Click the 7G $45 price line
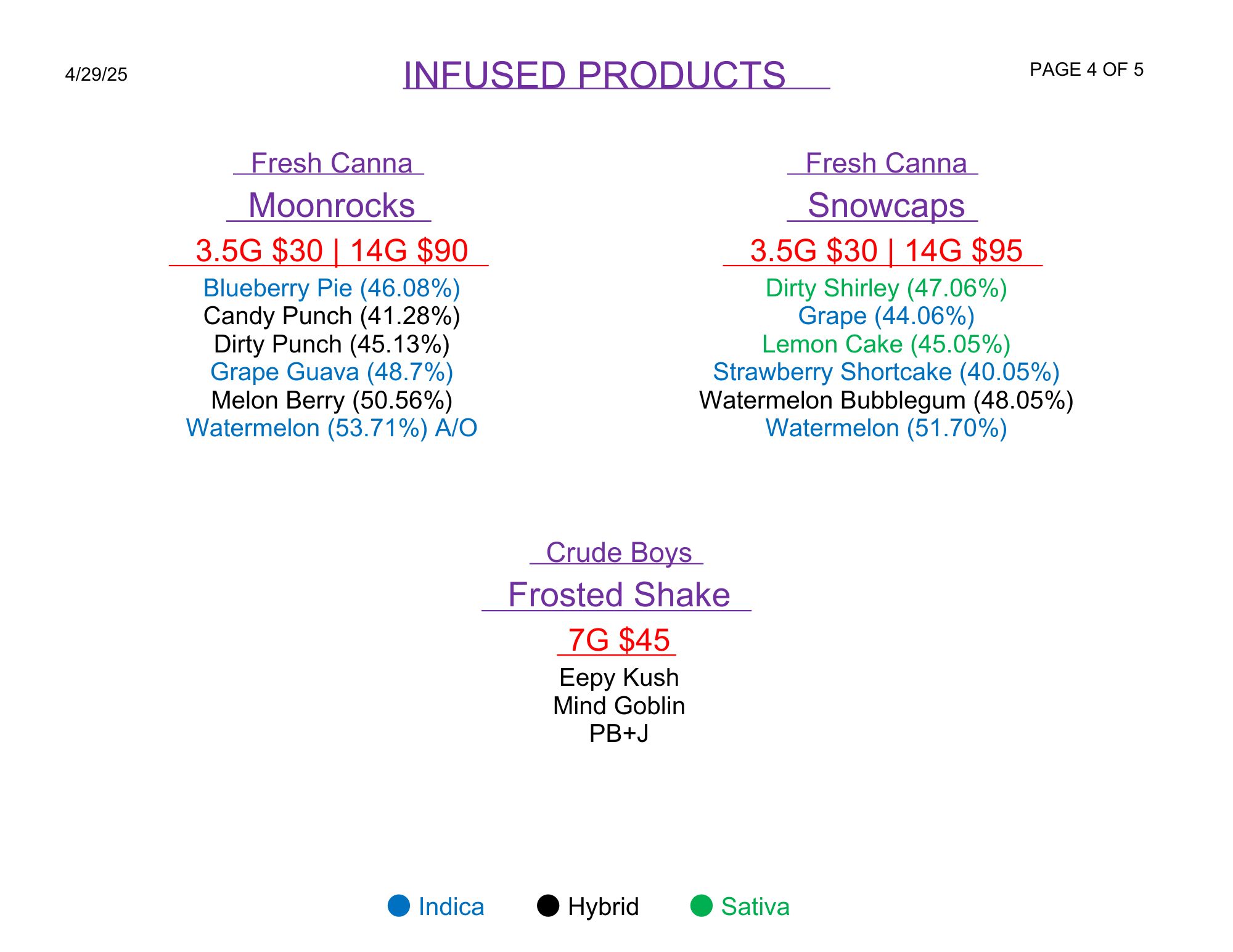 pyautogui.click(x=619, y=640)
